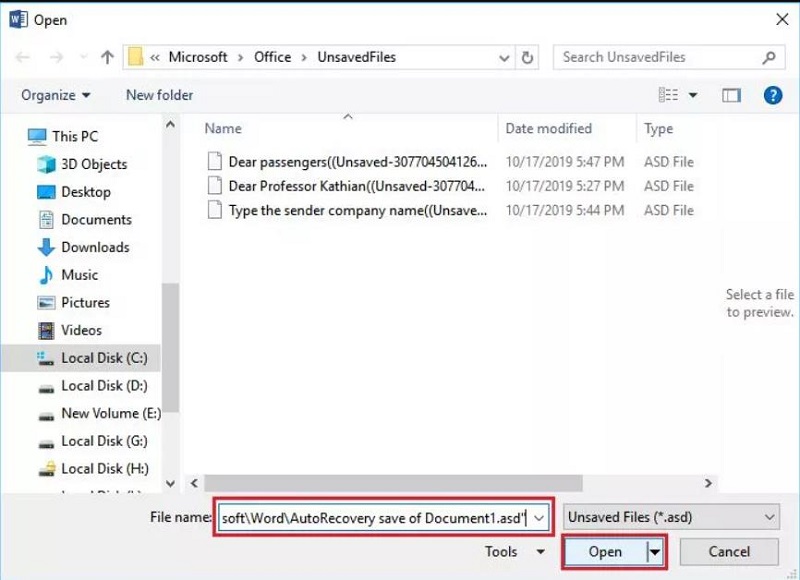The width and height of the screenshot is (800, 580).
Task: Open the Unsaved Files (*.asd) file type dropdown
Action: (670, 517)
